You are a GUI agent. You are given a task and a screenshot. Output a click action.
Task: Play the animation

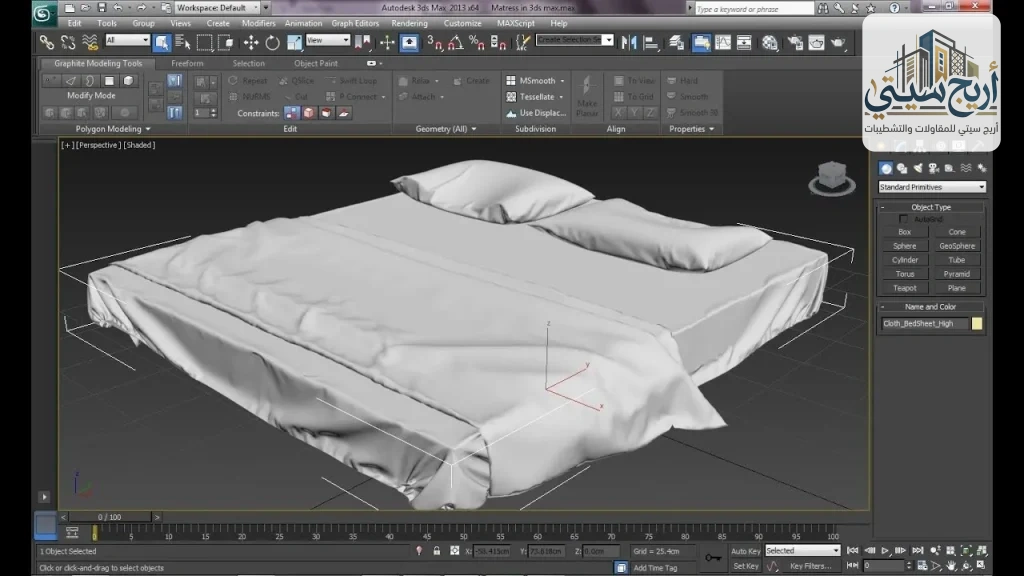tap(885, 550)
